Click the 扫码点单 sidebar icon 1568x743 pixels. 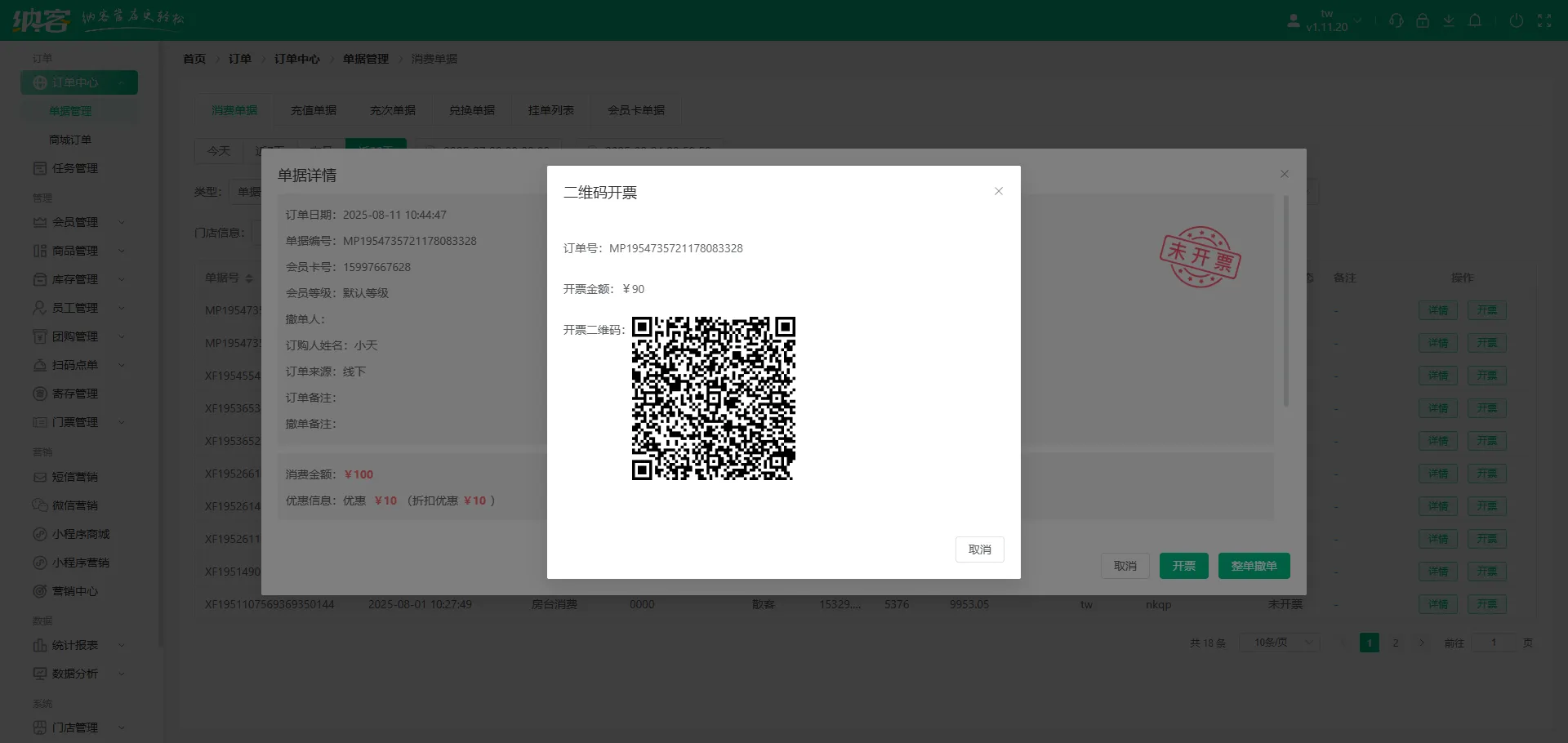39,365
